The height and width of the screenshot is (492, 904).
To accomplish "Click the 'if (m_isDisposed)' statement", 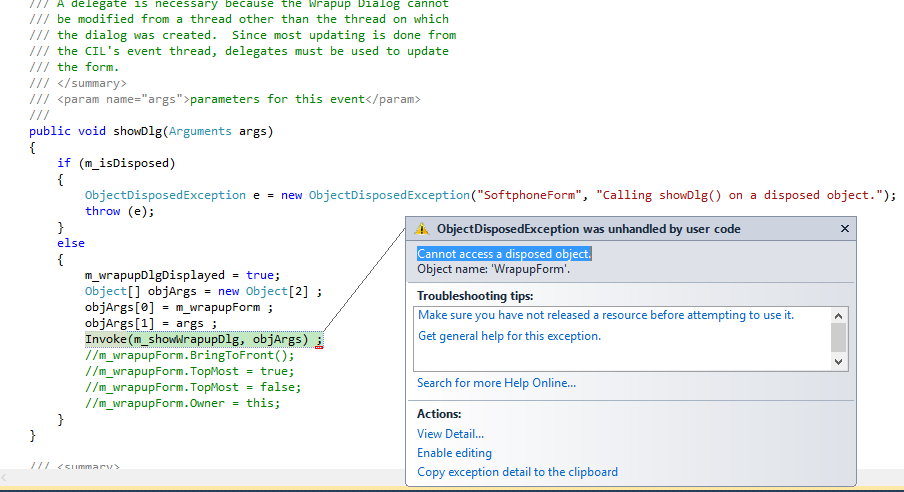I will [116, 163].
